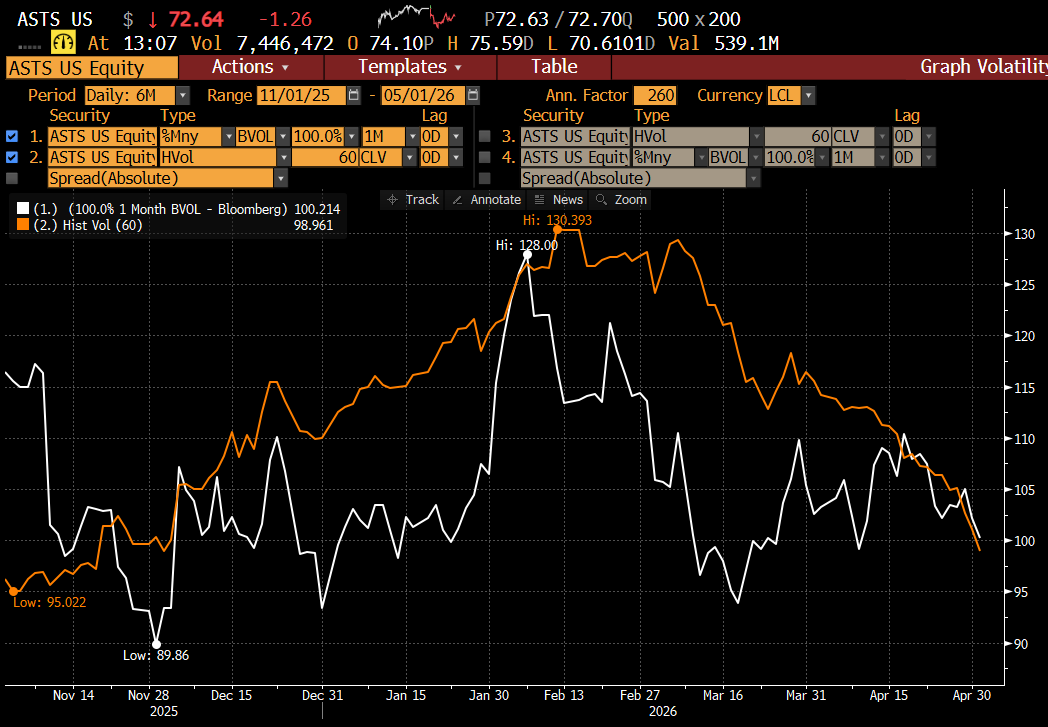The width and height of the screenshot is (1048, 727).
Task: Activate the Track crosshair tool
Action: [x=413, y=199]
